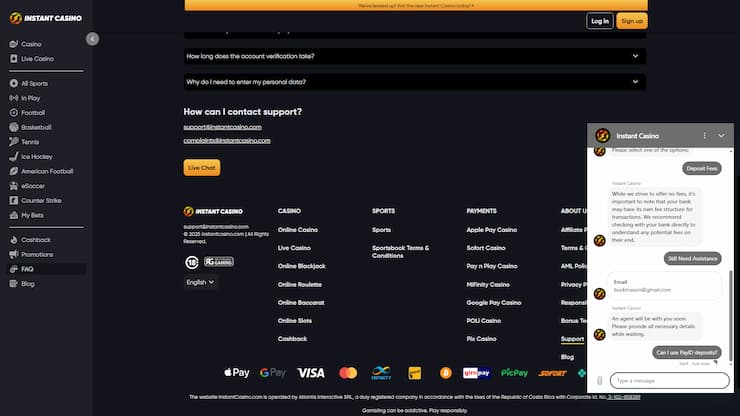Viewport: 740px width, 416px height.
Task: Open Promotions in the sidebar
Action: tap(37, 254)
